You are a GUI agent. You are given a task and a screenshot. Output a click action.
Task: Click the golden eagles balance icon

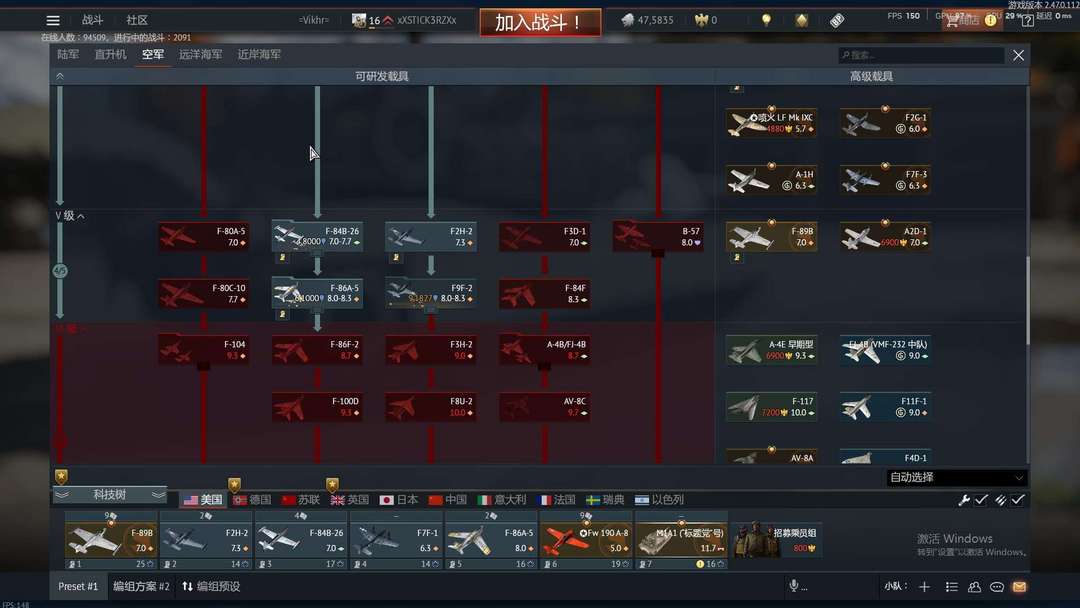click(x=701, y=21)
